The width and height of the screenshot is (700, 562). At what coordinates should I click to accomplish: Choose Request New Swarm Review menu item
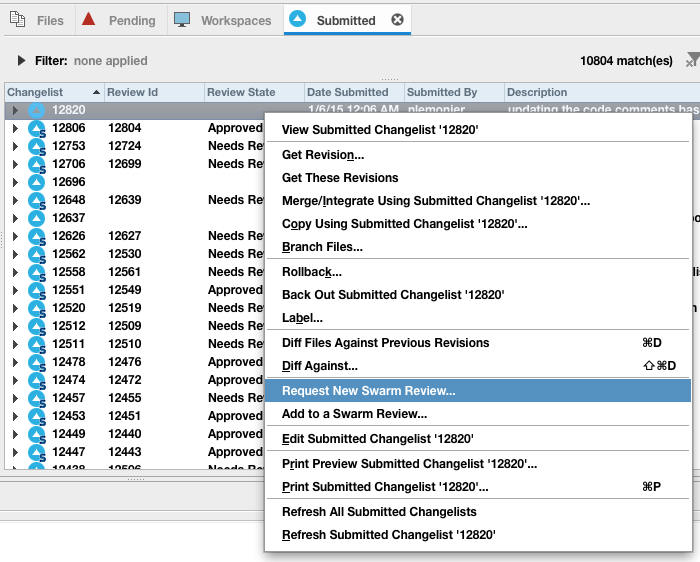478,391
